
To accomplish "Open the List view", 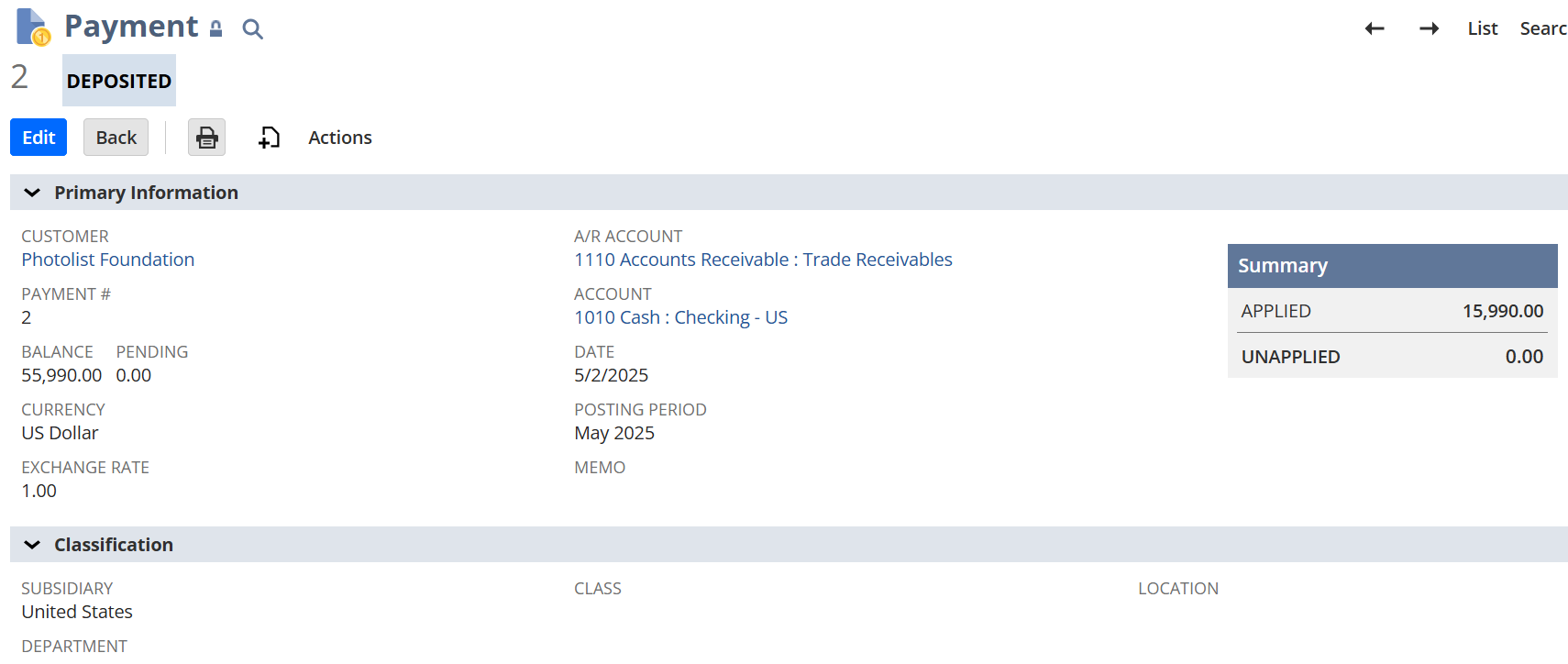I will 1482,28.
